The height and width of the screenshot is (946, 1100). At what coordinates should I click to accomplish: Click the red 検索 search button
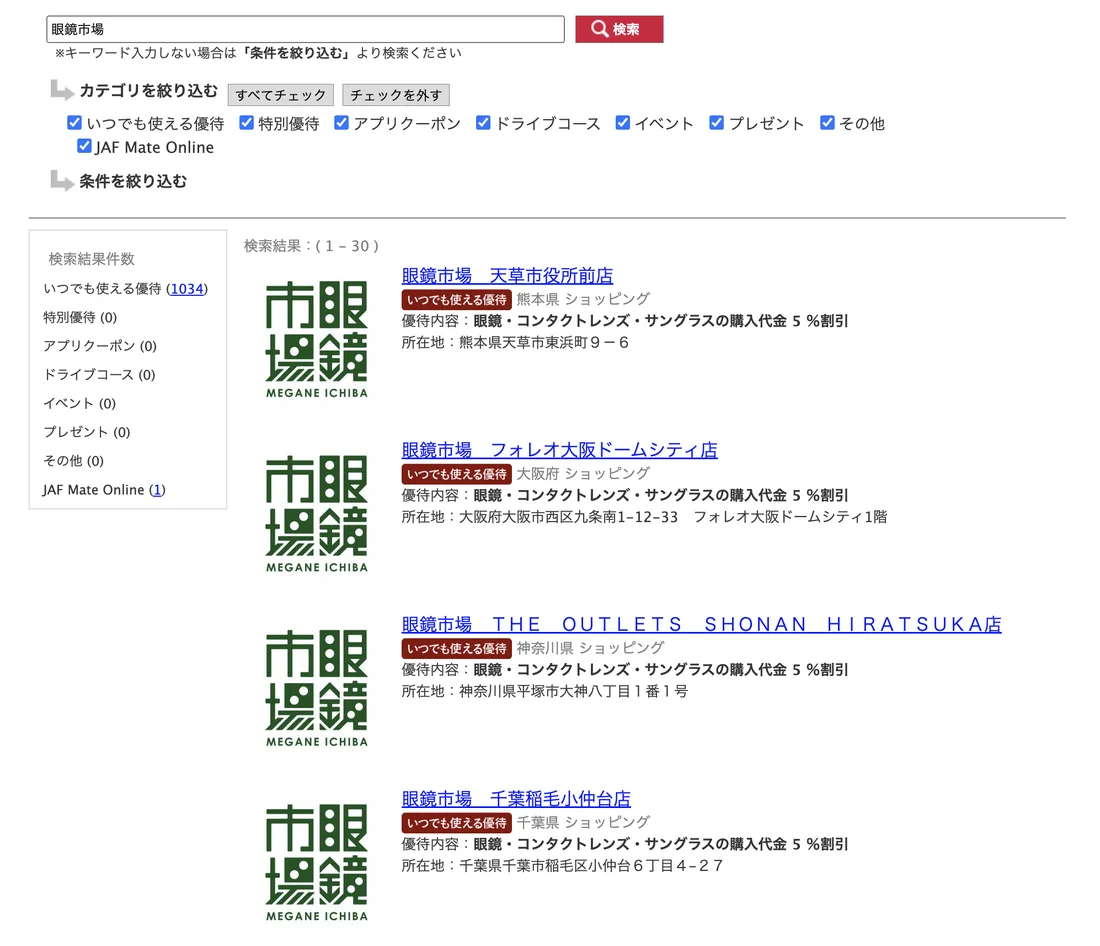point(619,29)
